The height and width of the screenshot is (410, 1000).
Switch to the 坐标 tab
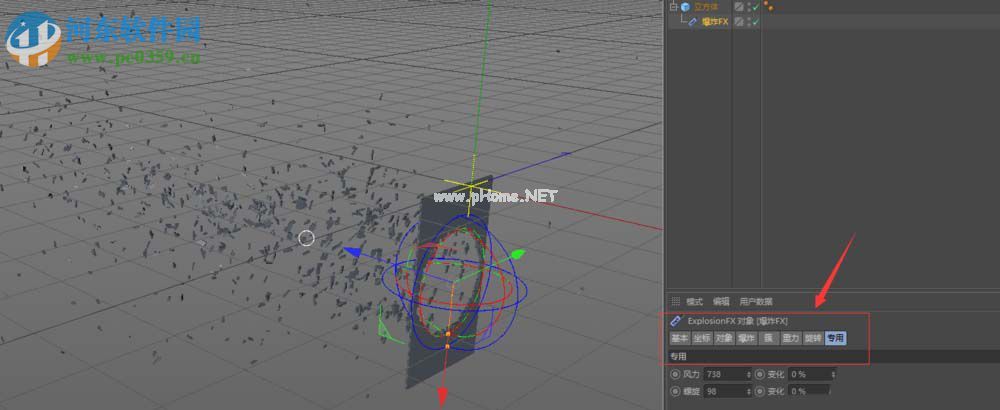point(702,338)
